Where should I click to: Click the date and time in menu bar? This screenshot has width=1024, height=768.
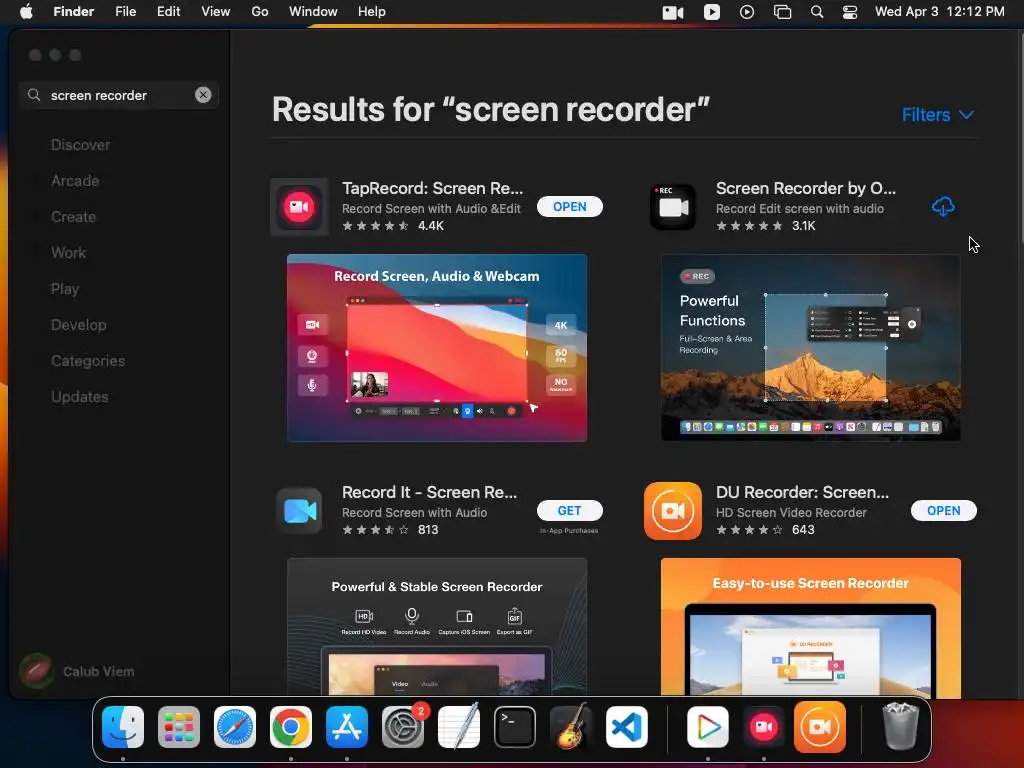[940, 12]
